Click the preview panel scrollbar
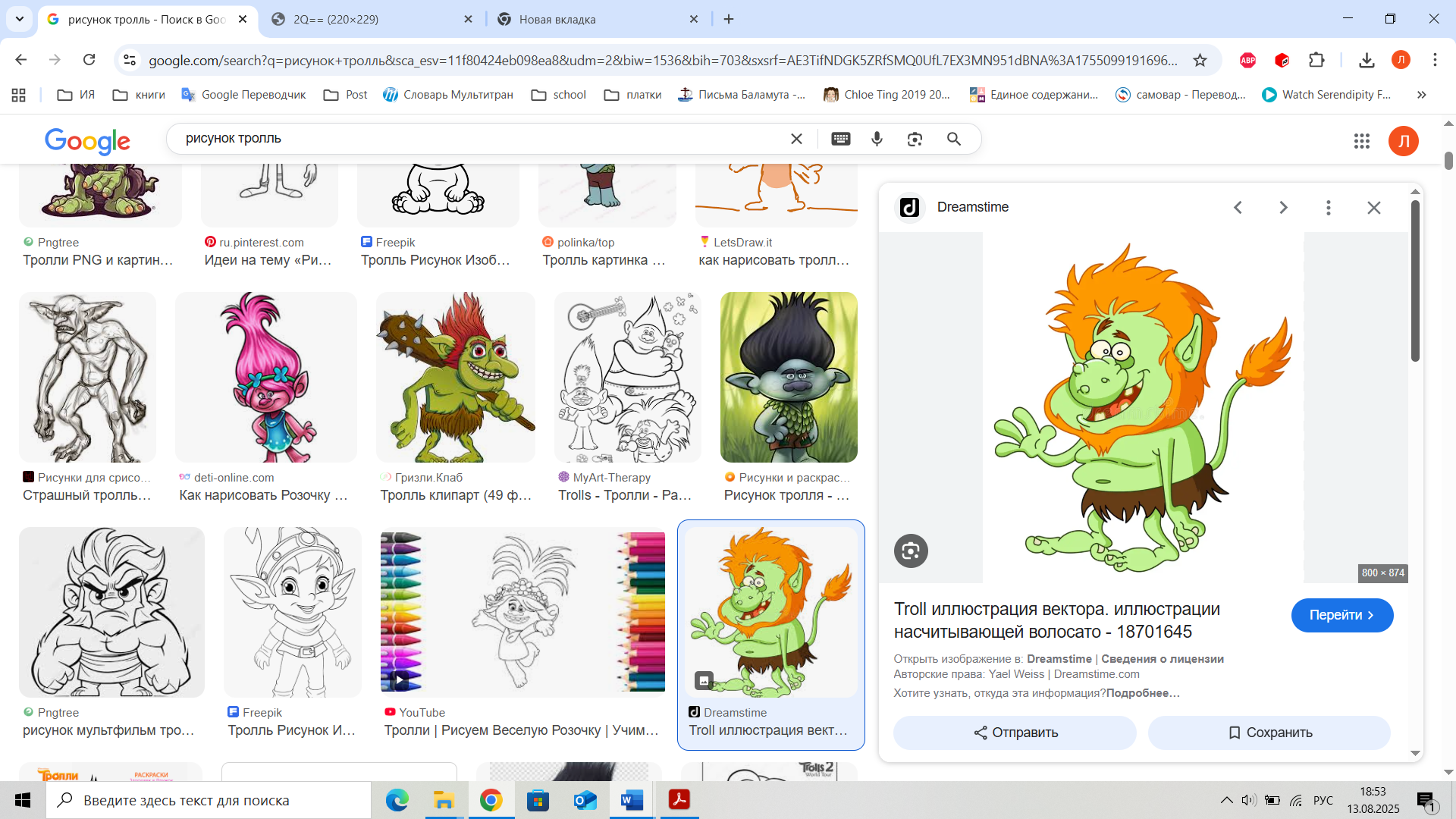1456x819 pixels. point(1415,281)
